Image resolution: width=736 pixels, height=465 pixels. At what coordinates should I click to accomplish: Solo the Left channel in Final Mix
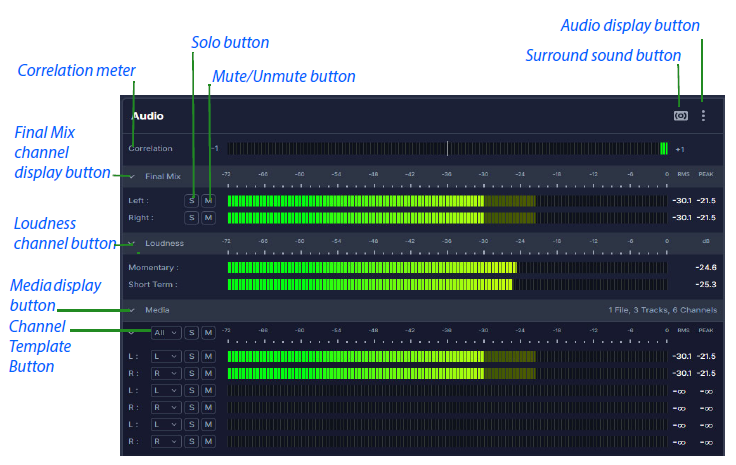[191, 201]
